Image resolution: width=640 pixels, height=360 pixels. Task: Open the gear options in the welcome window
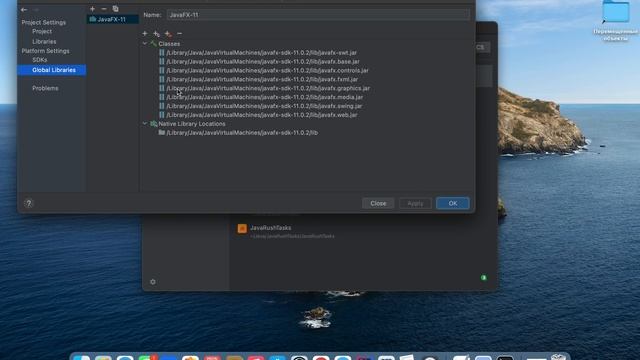153,282
